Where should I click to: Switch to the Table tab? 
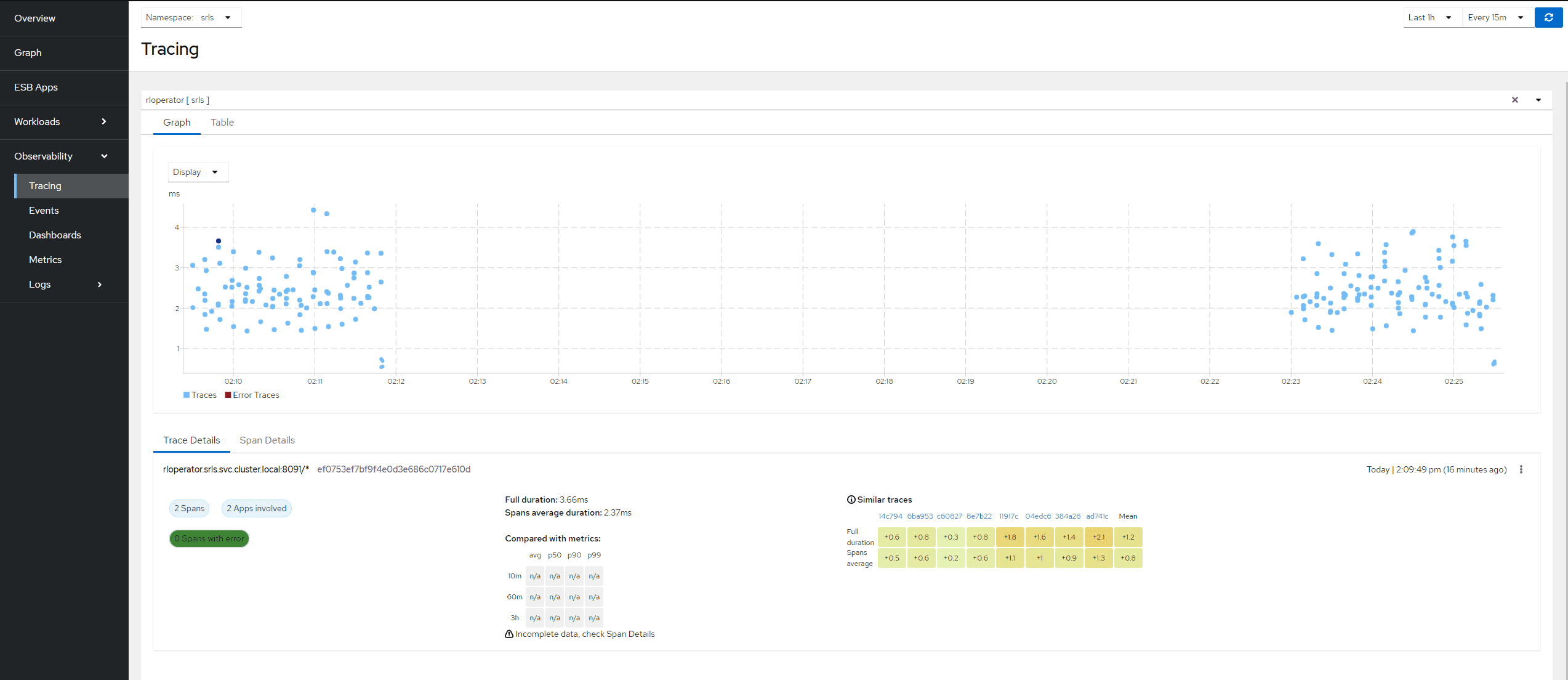[222, 122]
